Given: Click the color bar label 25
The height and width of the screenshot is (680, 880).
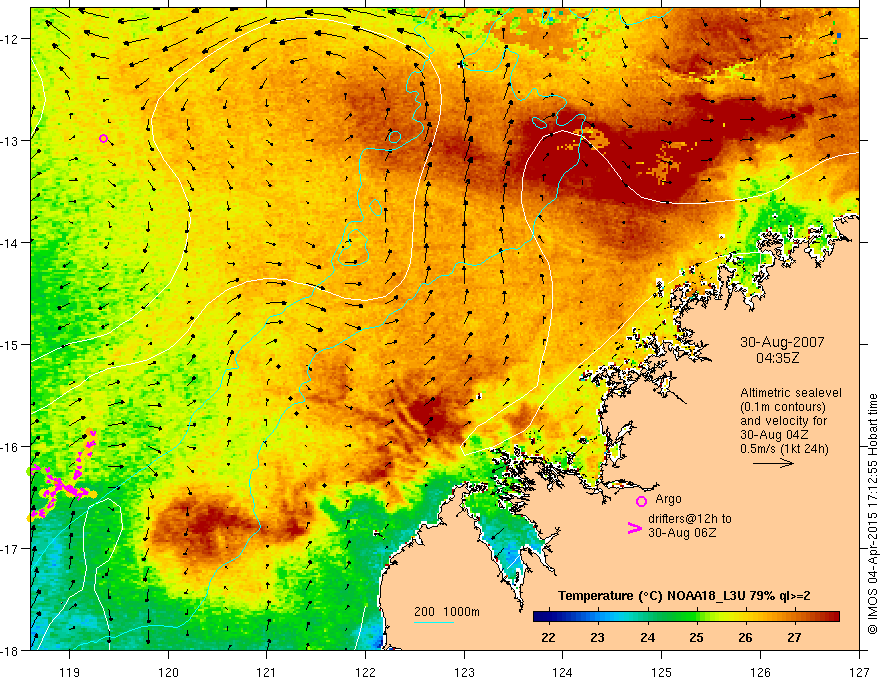Looking at the screenshot, I should tap(696, 637).
